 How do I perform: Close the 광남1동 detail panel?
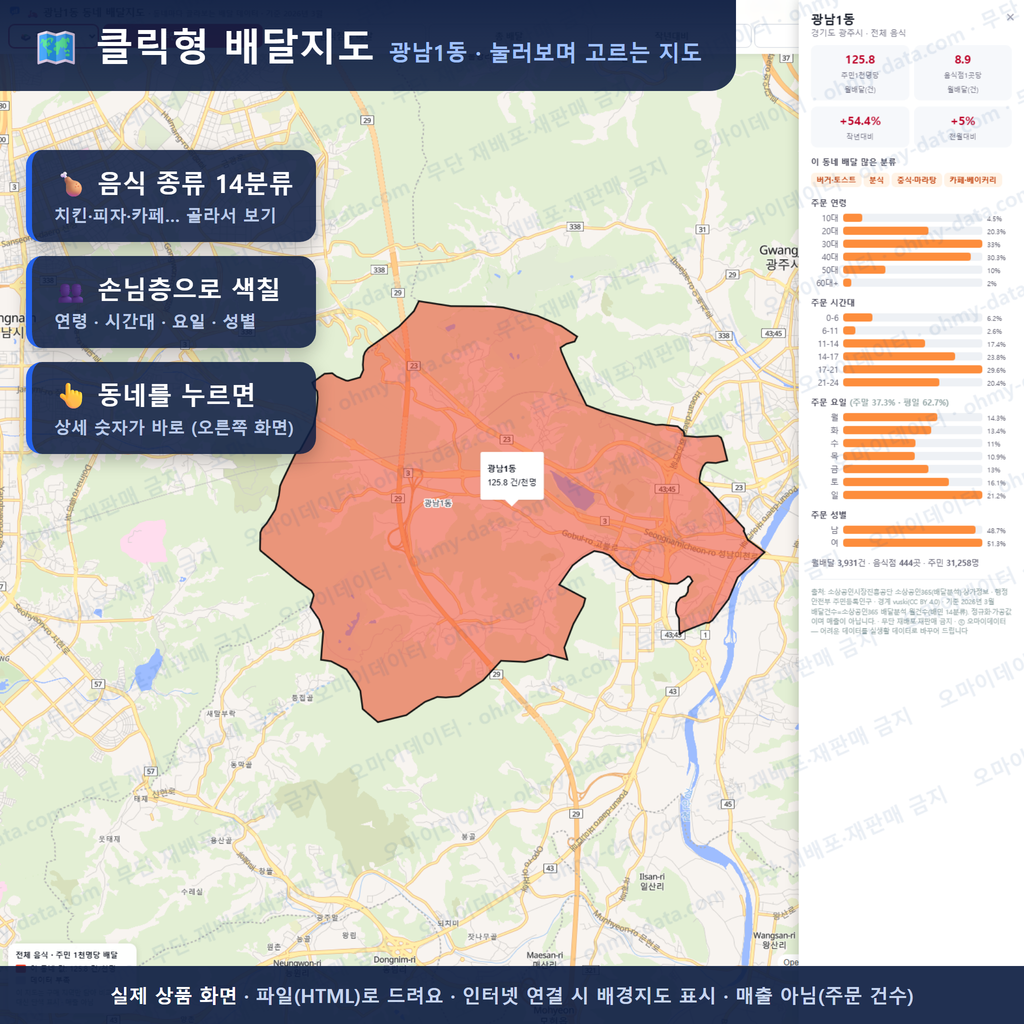1010,18
